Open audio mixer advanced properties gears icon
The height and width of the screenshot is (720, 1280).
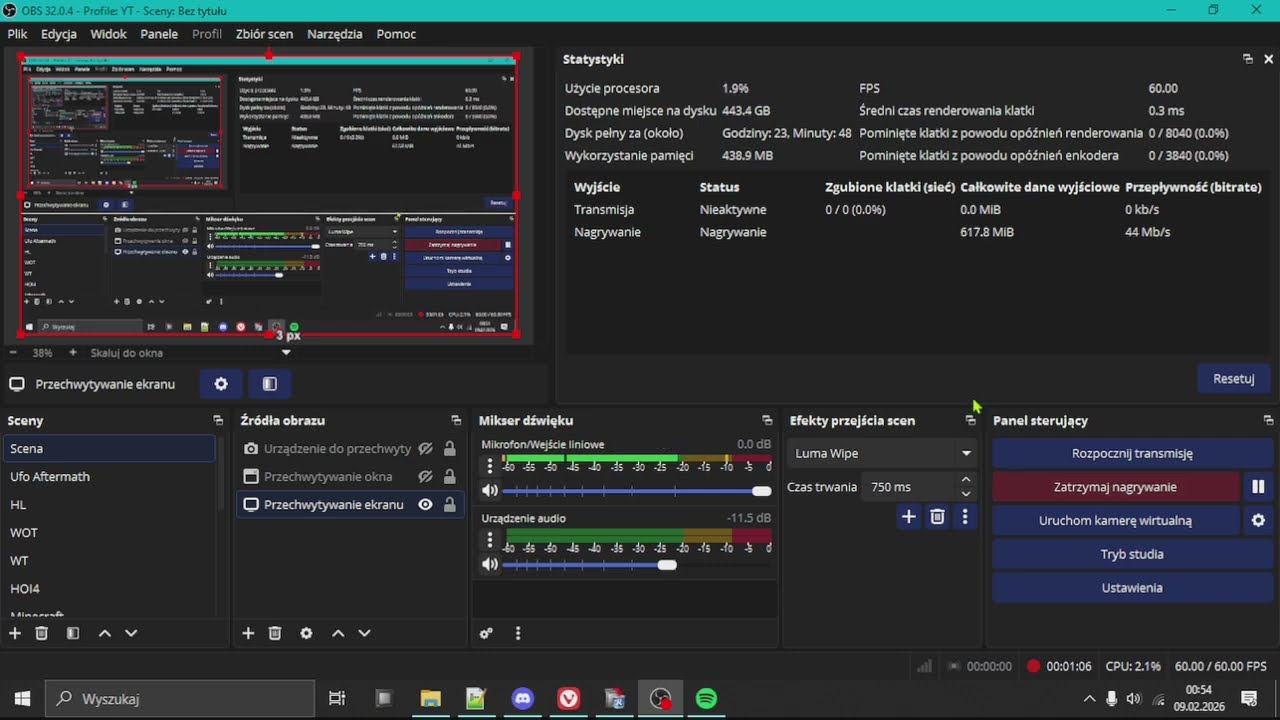click(x=486, y=633)
